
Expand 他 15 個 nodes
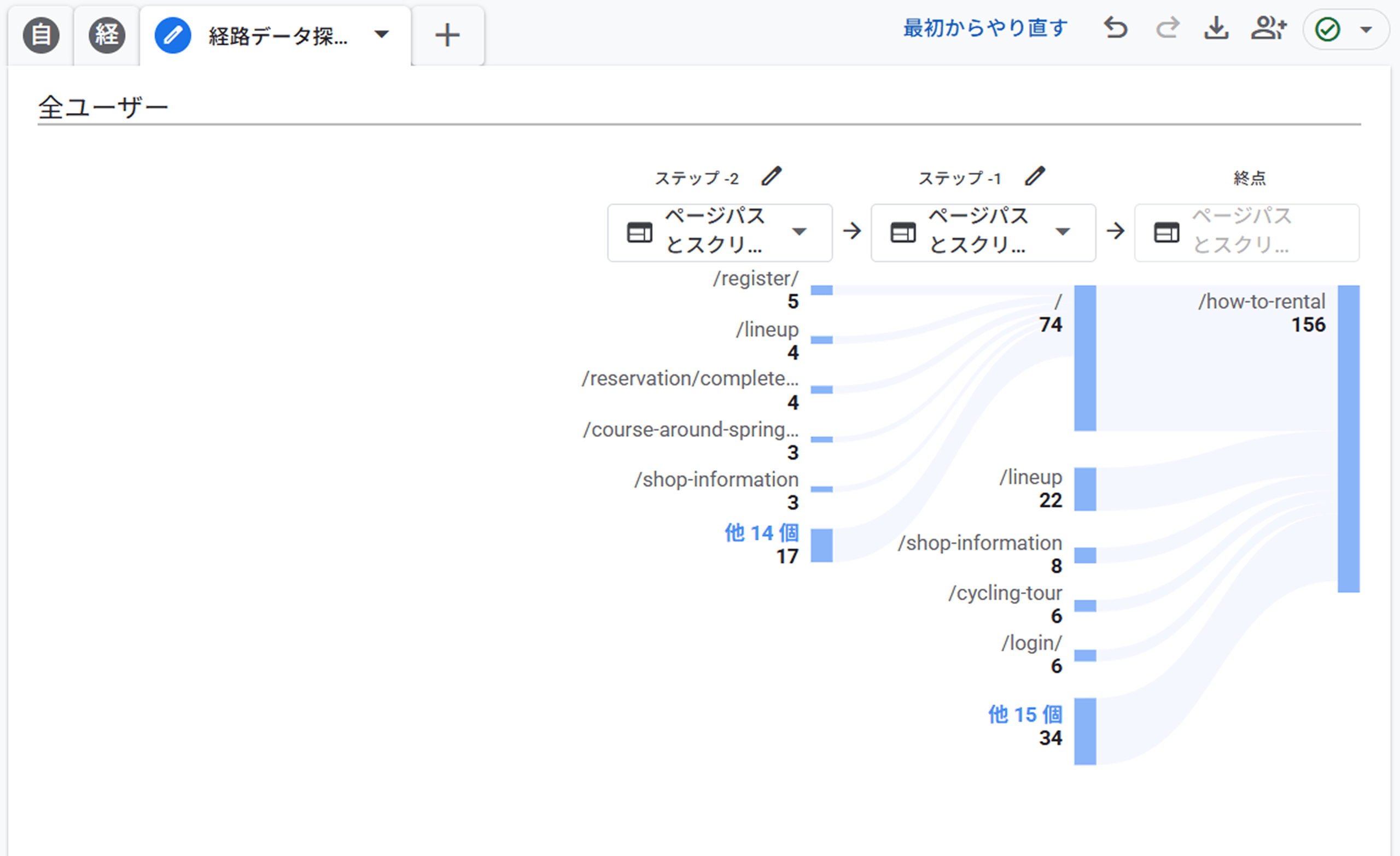(1025, 714)
